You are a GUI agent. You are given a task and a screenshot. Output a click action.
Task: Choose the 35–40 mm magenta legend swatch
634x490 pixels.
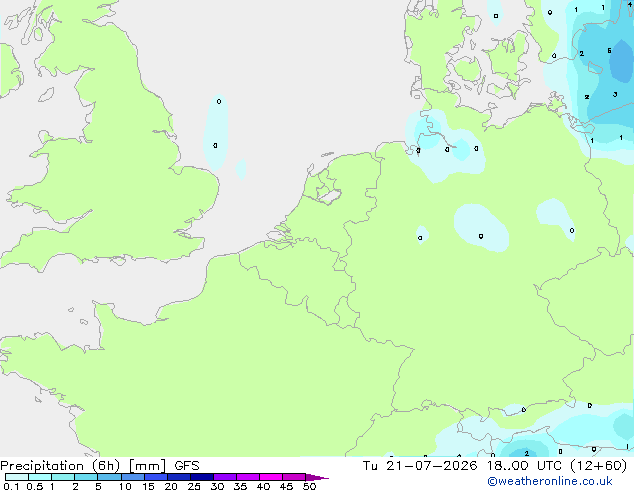[x=248, y=477]
